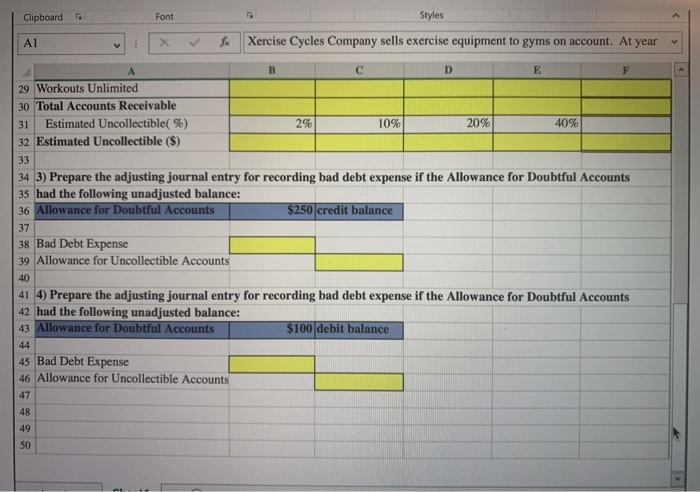This screenshot has height=492, width=700.
Task: Click Allowance for Uncollectible Accounts row 39
Action: point(133,261)
